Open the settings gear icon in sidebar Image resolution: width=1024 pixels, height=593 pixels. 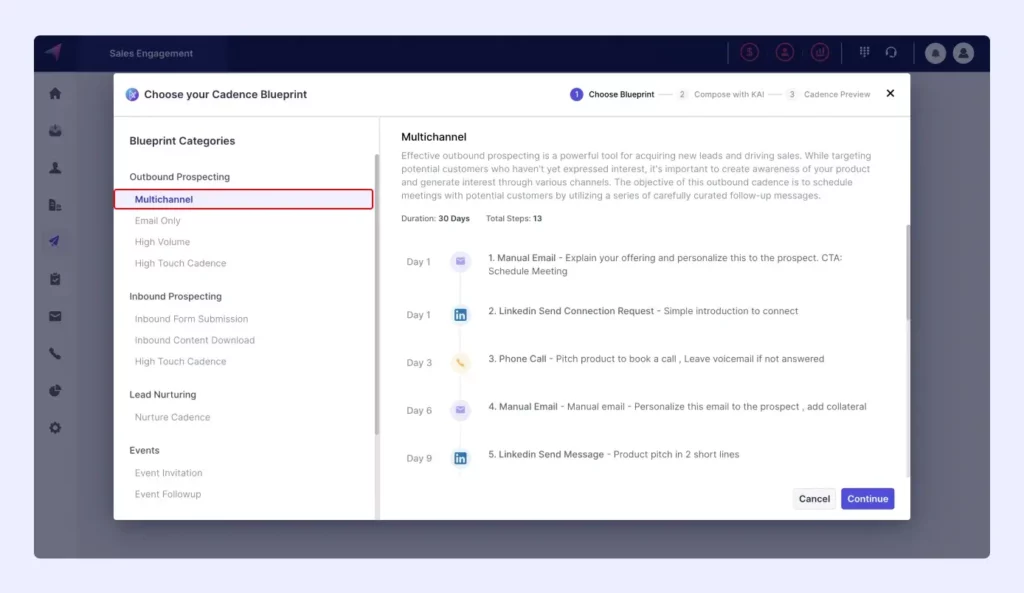pos(55,428)
